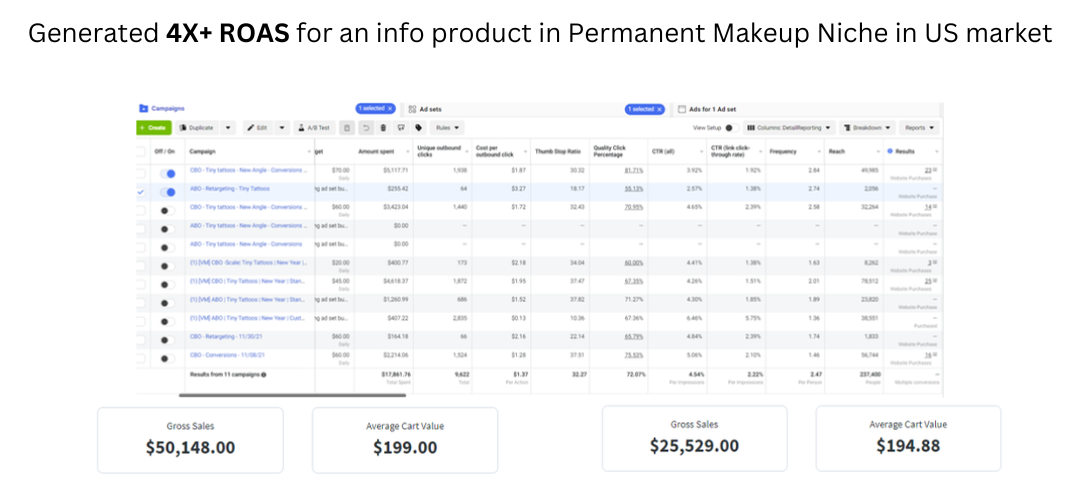The height and width of the screenshot is (500, 1080).
Task: Click the undo arrow icon
Action: coord(366,128)
